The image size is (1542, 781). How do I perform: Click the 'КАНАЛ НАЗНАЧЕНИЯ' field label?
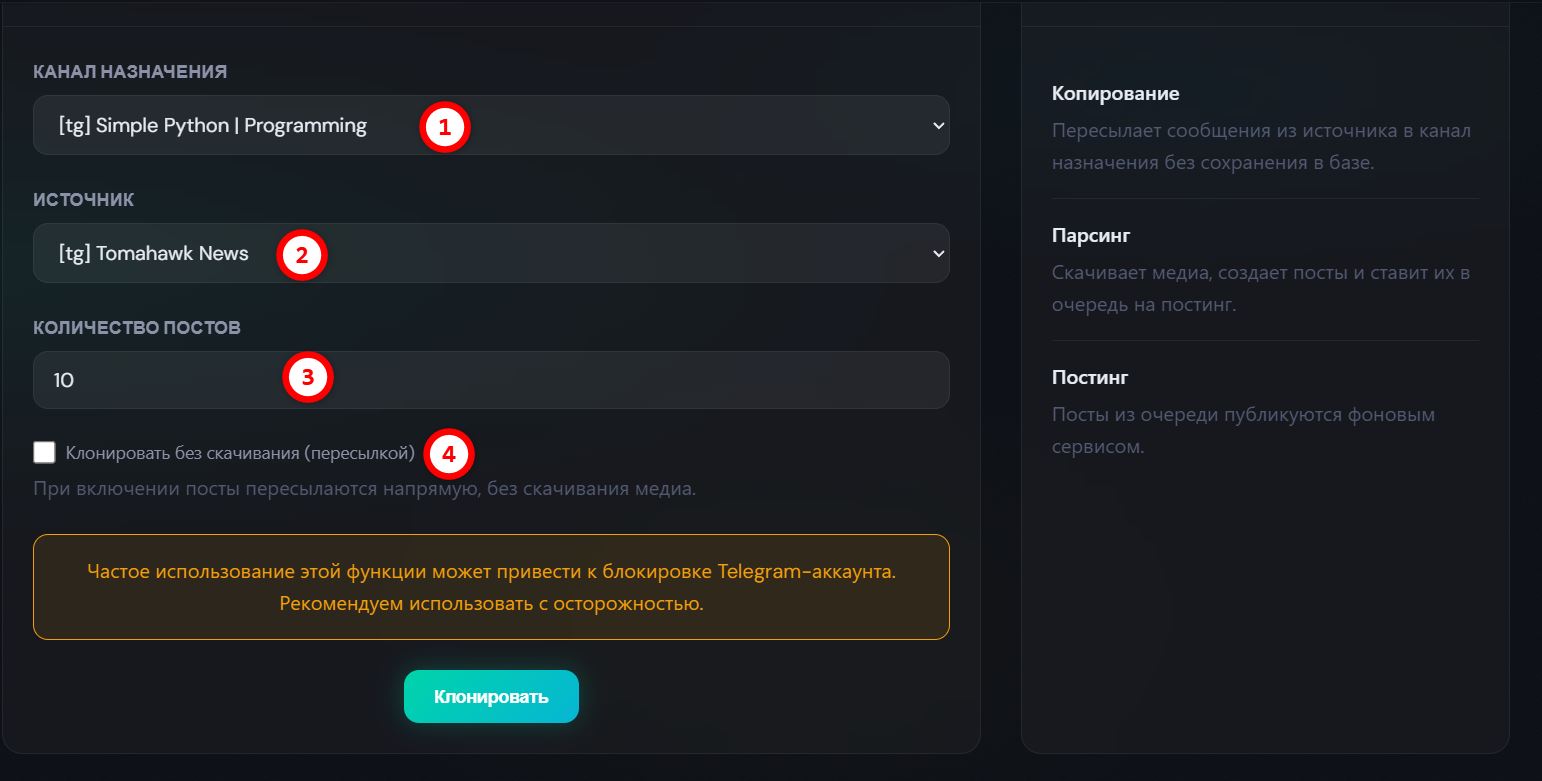point(130,72)
